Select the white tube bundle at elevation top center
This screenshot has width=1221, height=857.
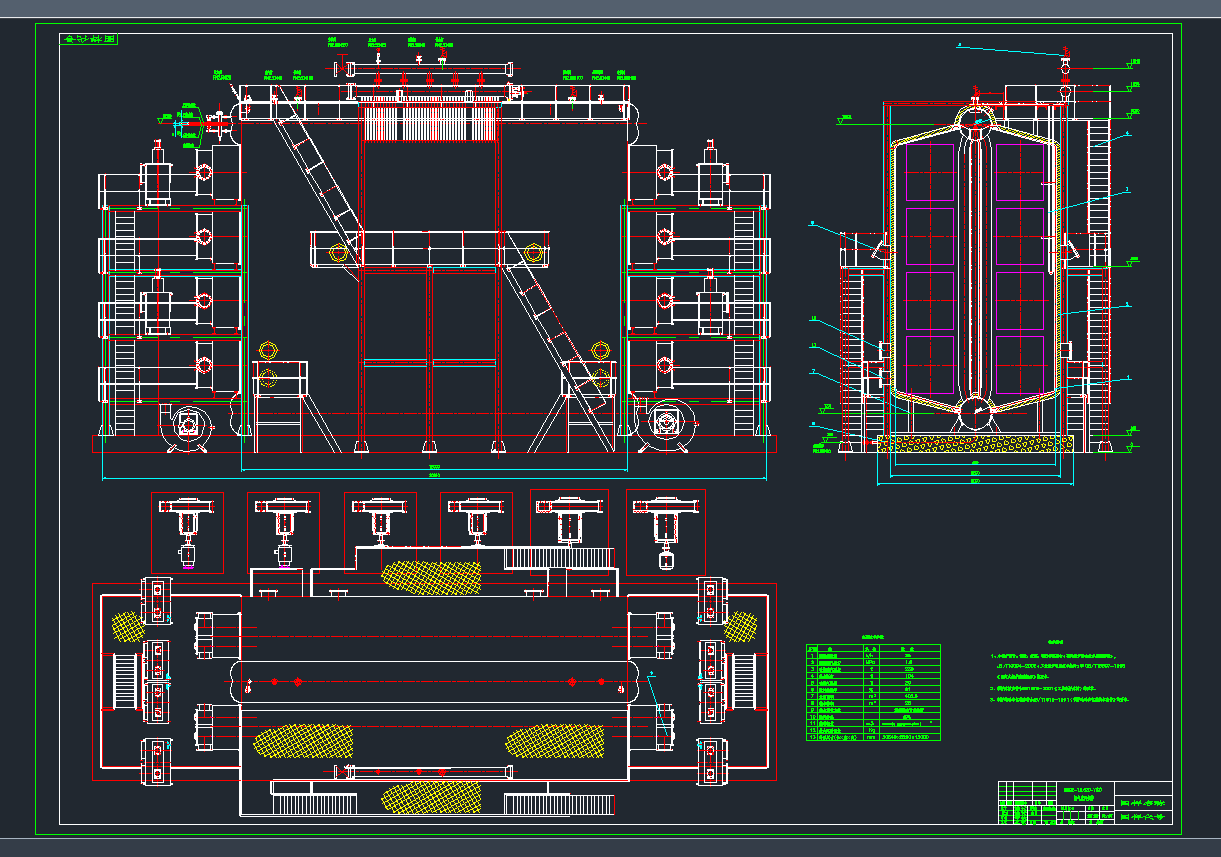point(429,123)
